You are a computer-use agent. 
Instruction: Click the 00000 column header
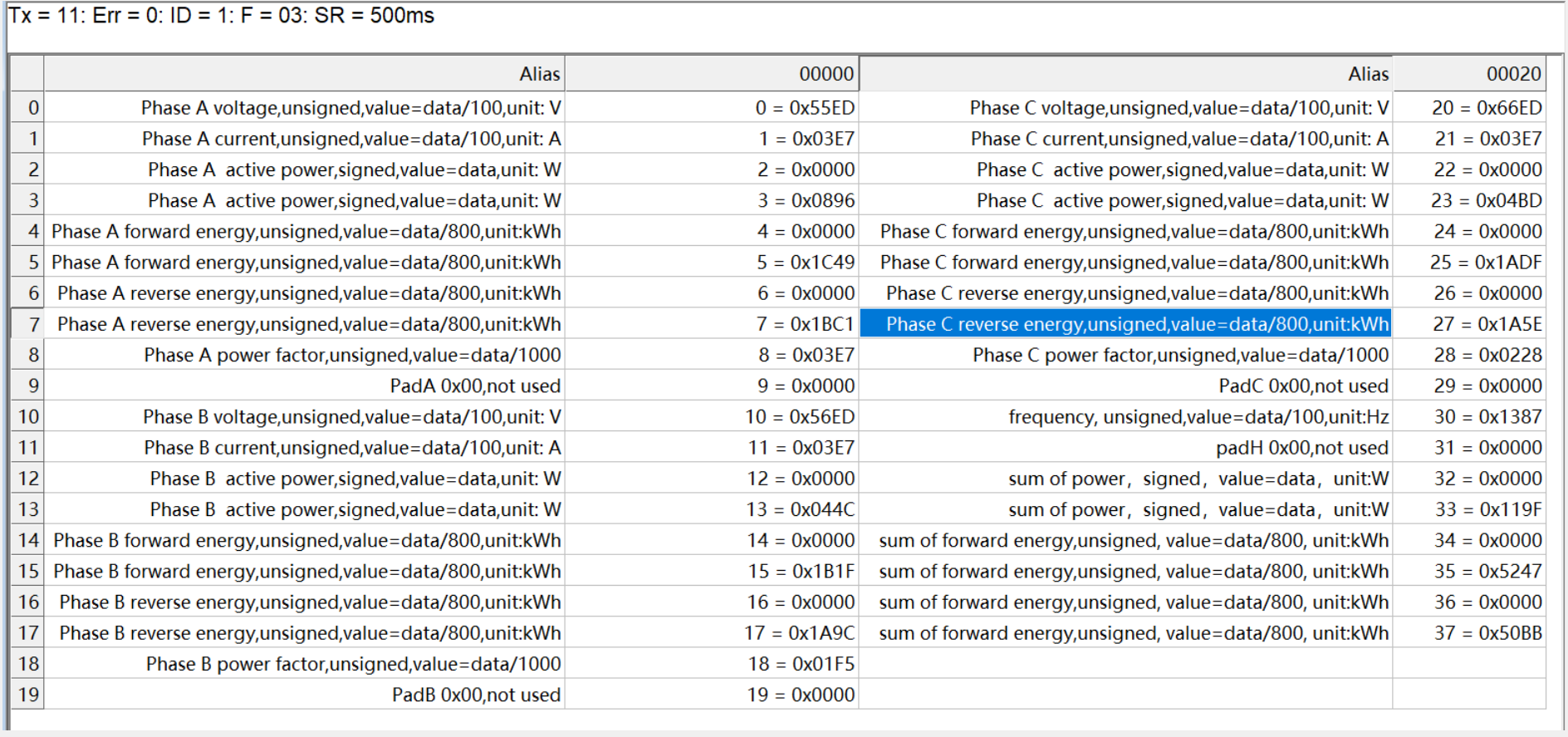coord(712,74)
